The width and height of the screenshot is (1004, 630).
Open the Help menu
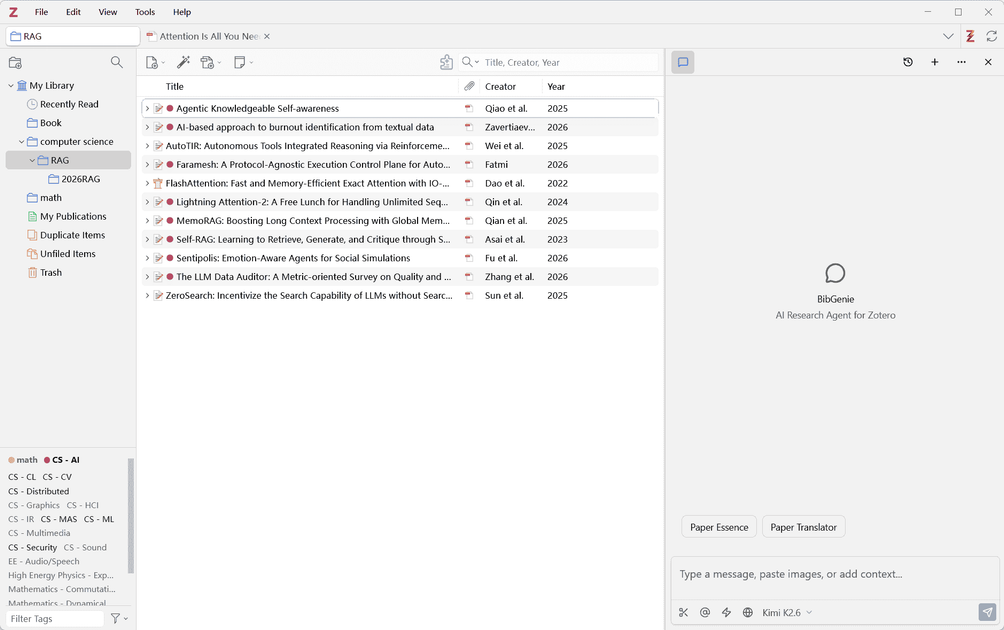pos(182,12)
